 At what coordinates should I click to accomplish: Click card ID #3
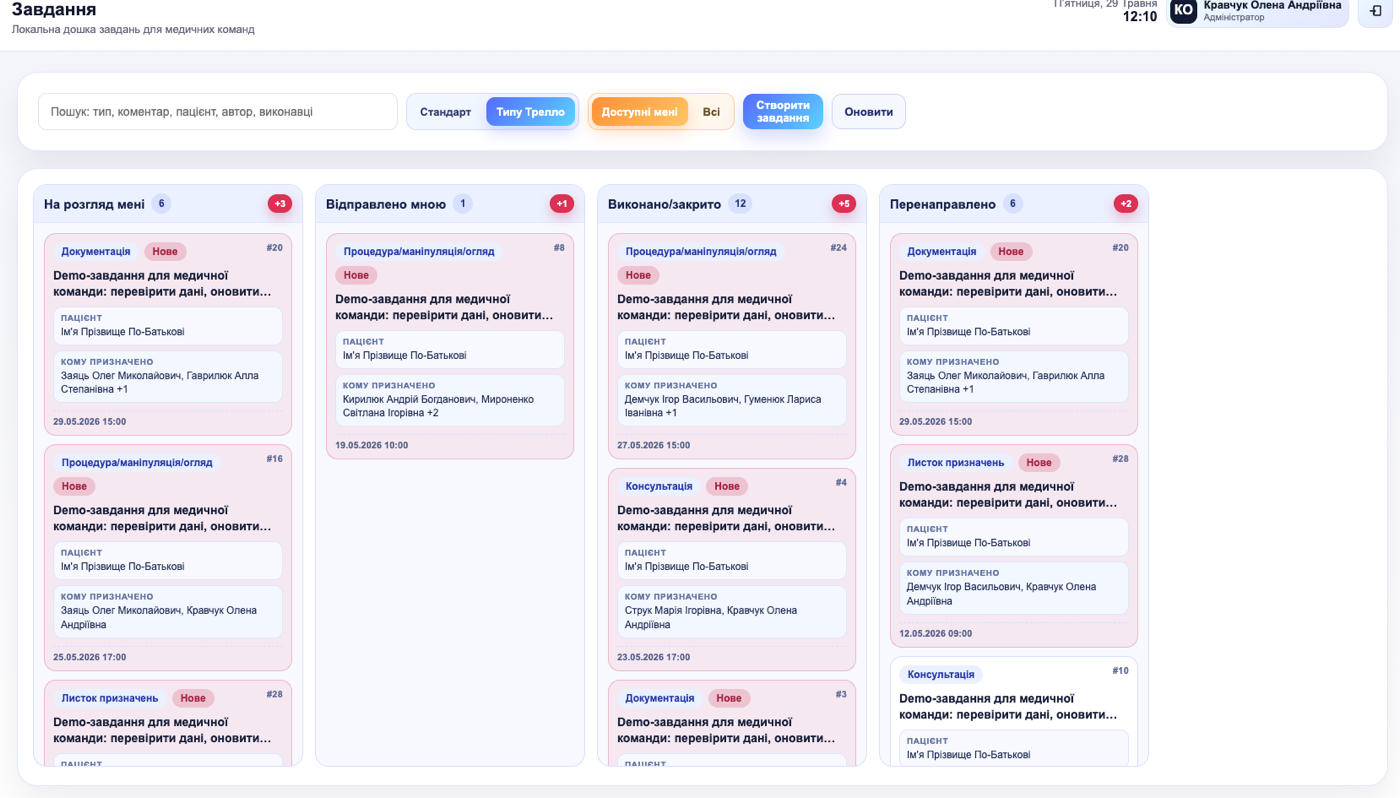point(841,694)
